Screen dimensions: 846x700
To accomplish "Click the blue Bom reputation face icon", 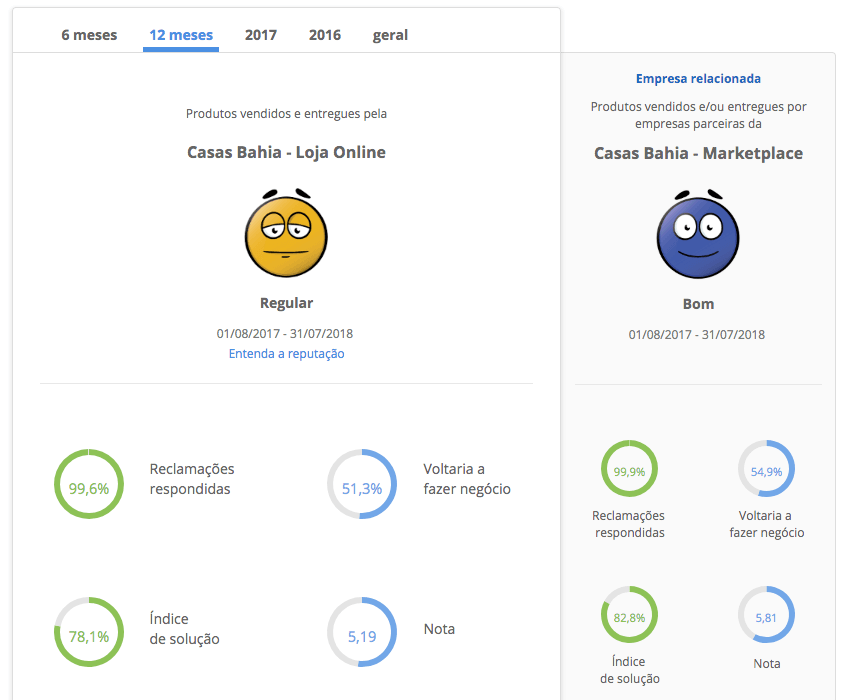I will 698,236.
